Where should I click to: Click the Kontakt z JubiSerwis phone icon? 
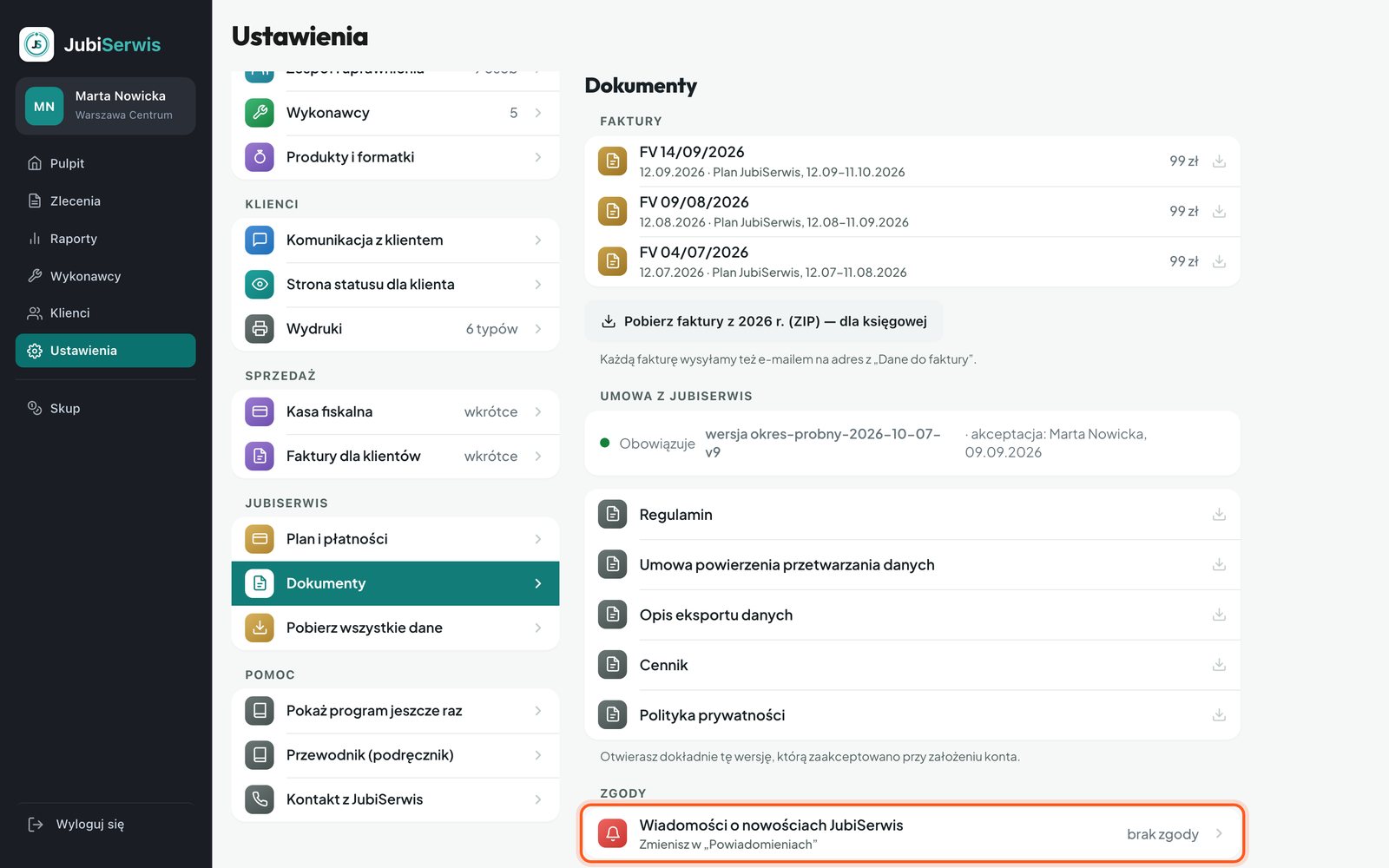coord(260,799)
